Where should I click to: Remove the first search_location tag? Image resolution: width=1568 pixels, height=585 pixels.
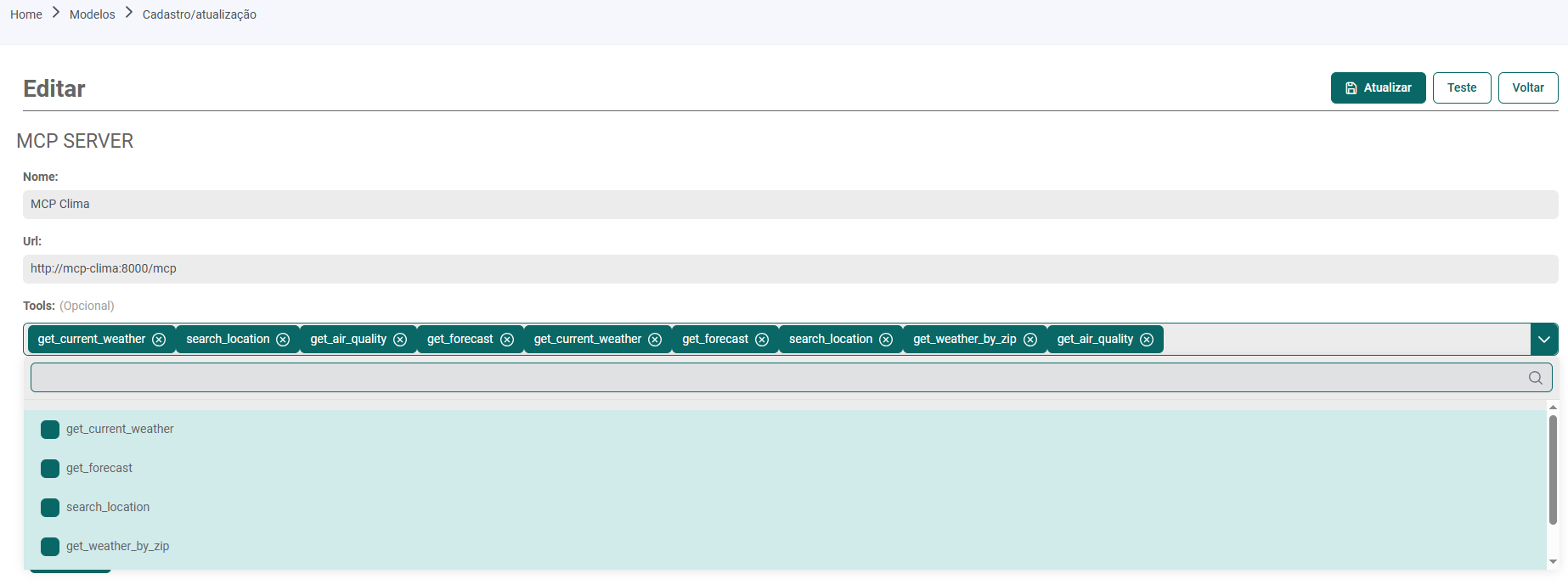[x=283, y=340]
